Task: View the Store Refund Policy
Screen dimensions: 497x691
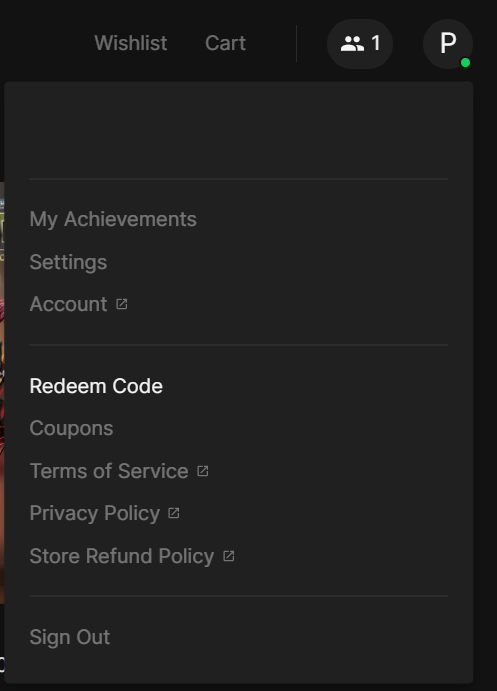Action: click(x=122, y=556)
